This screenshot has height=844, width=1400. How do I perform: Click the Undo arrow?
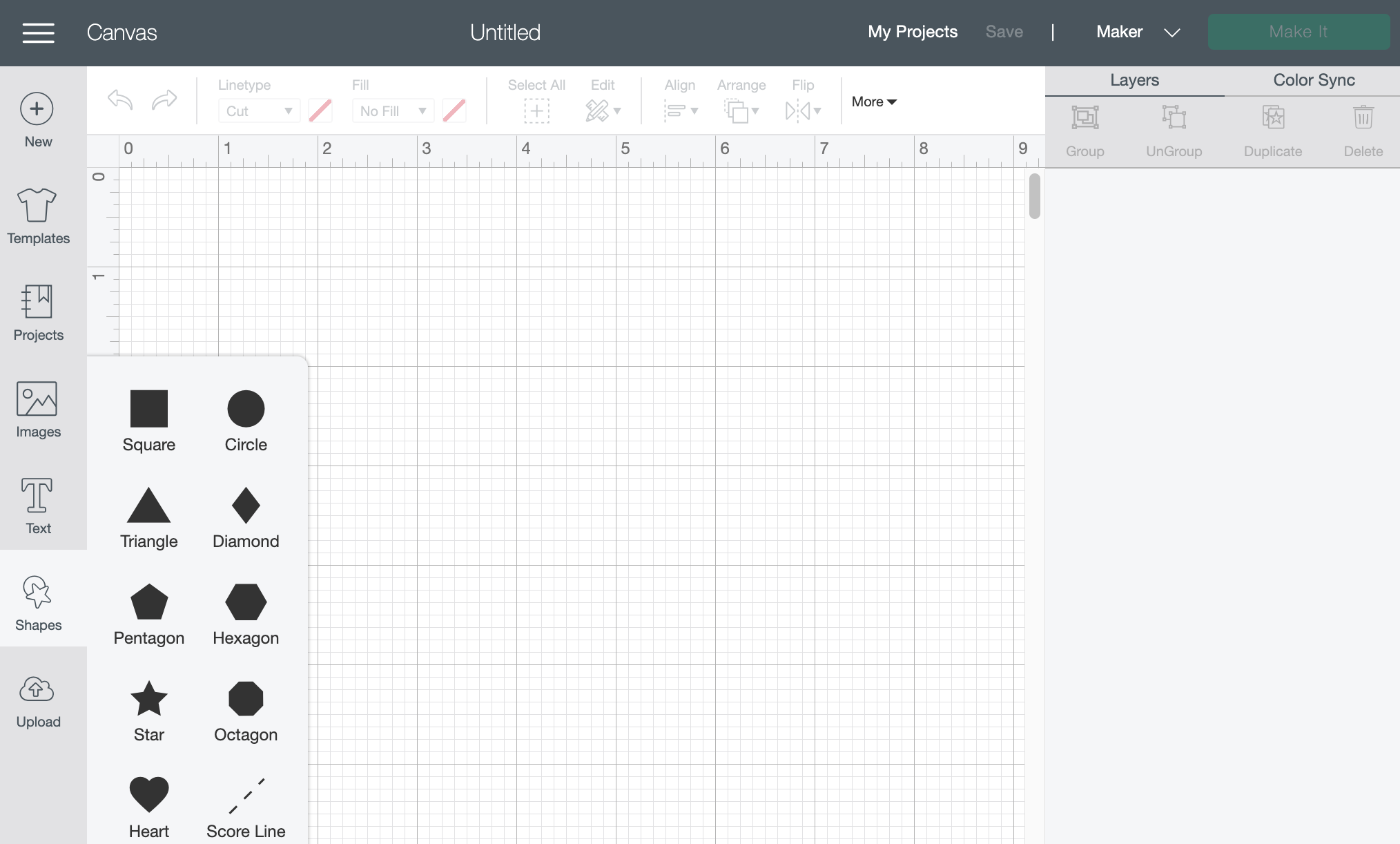120,100
